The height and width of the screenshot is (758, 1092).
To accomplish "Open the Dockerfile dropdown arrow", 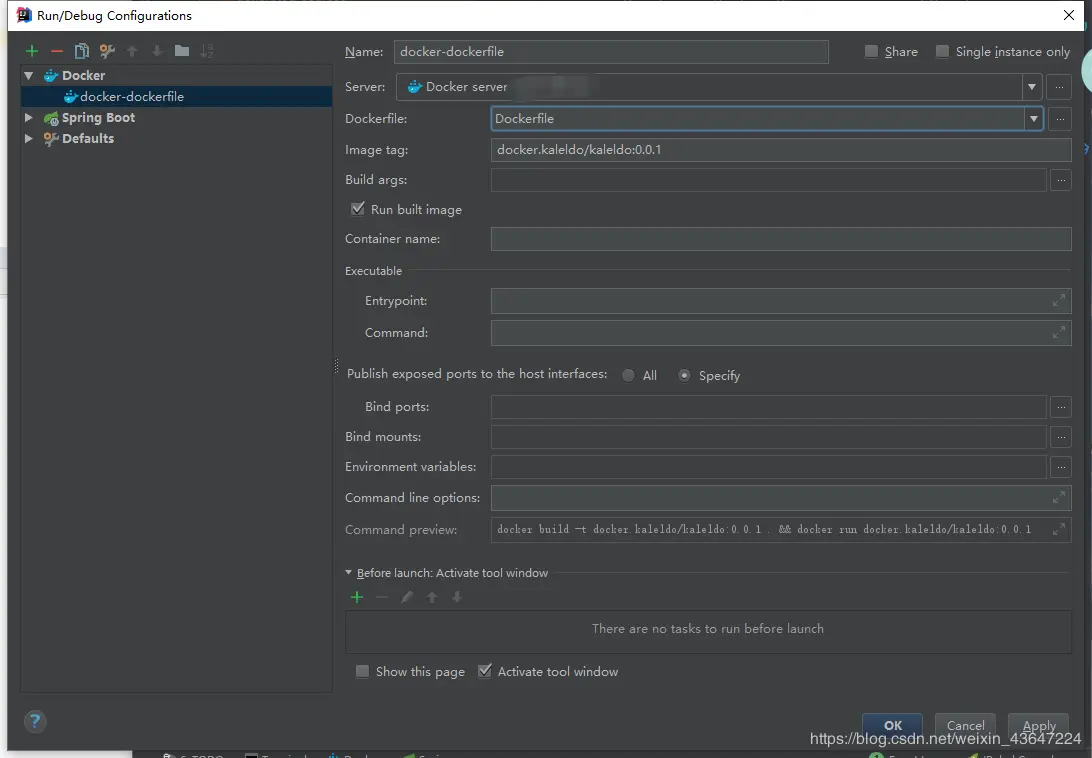I will 1034,119.
